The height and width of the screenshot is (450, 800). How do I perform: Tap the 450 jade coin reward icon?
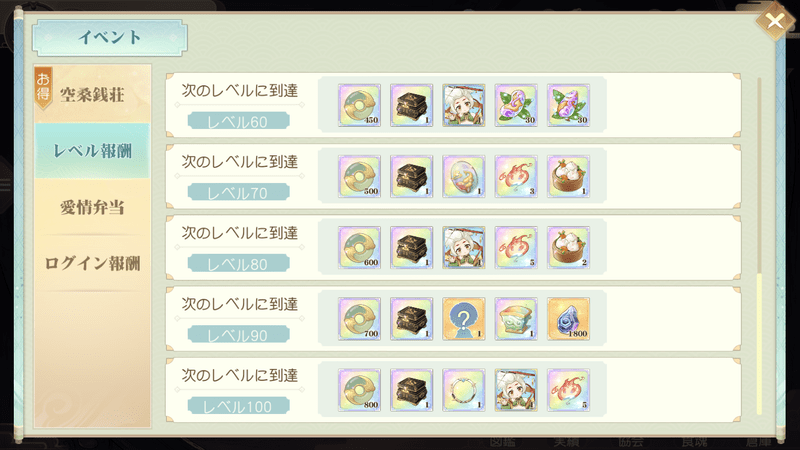(359, 105)
